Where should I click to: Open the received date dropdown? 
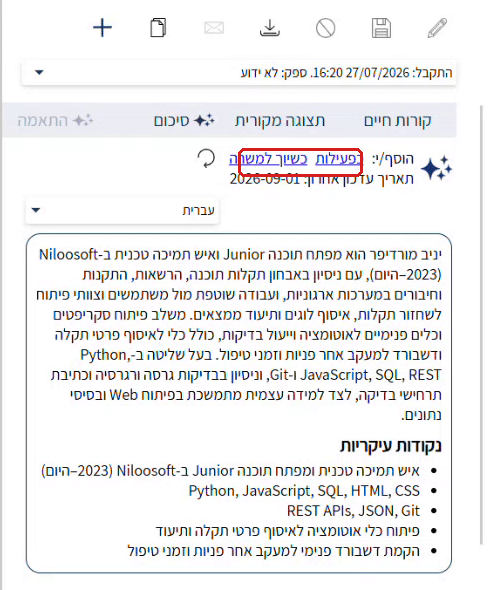point(239,73)
